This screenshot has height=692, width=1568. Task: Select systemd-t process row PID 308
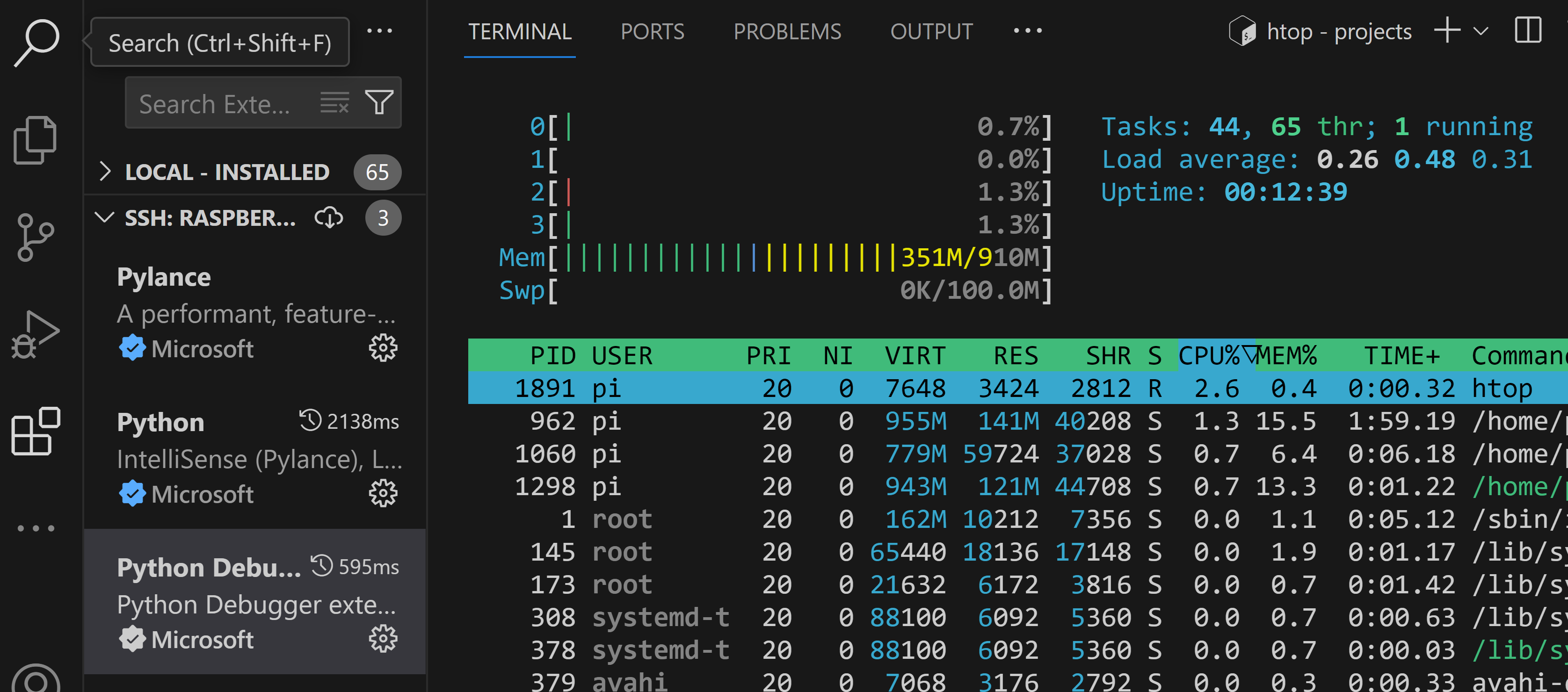click(1018, 617)
